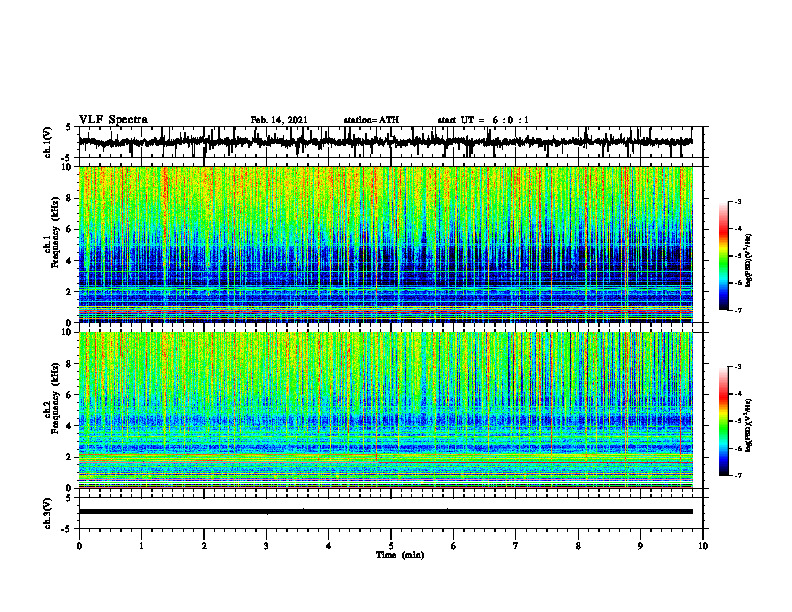Click the time axis tick label "3"
The width and height of the screenshot is (792, 612).
pos(266,546)
